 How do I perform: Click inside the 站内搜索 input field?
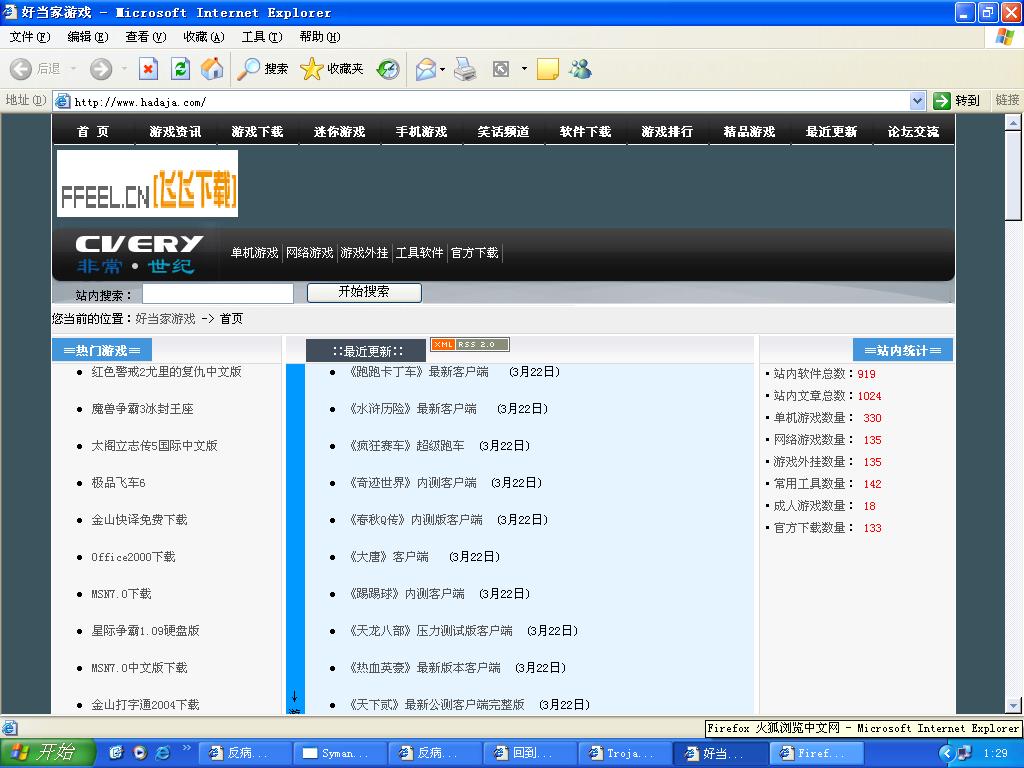(x=218, y=294)
